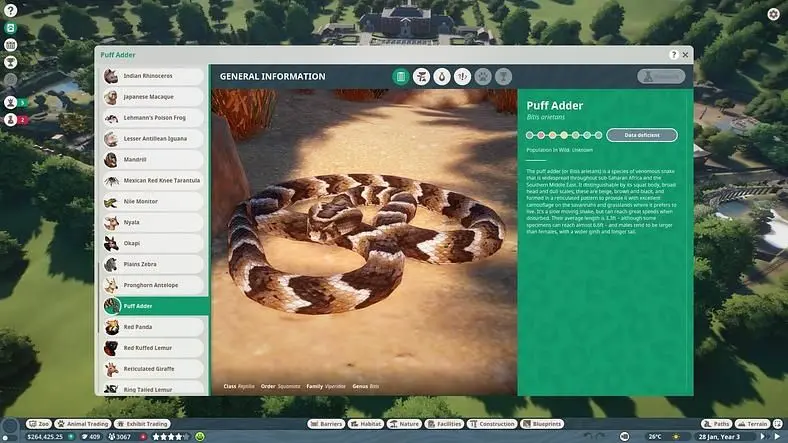
Task: Open the Facilities build menu
Action: click(444, 424)
